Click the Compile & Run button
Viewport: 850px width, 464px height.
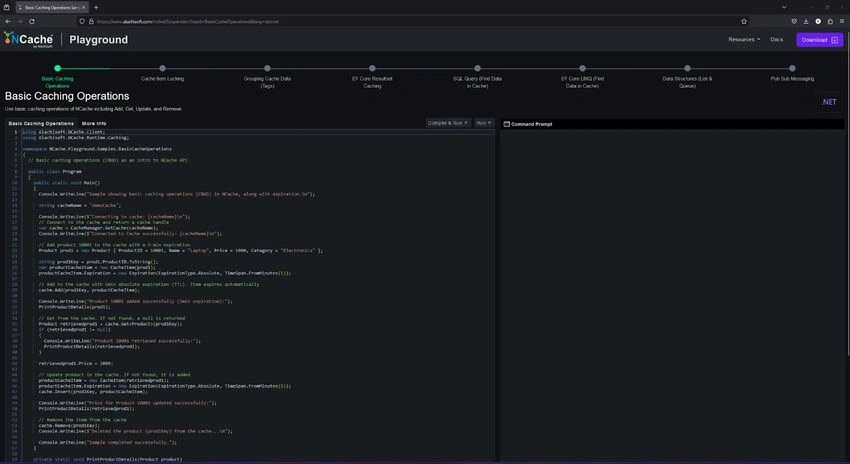(448, 123)
